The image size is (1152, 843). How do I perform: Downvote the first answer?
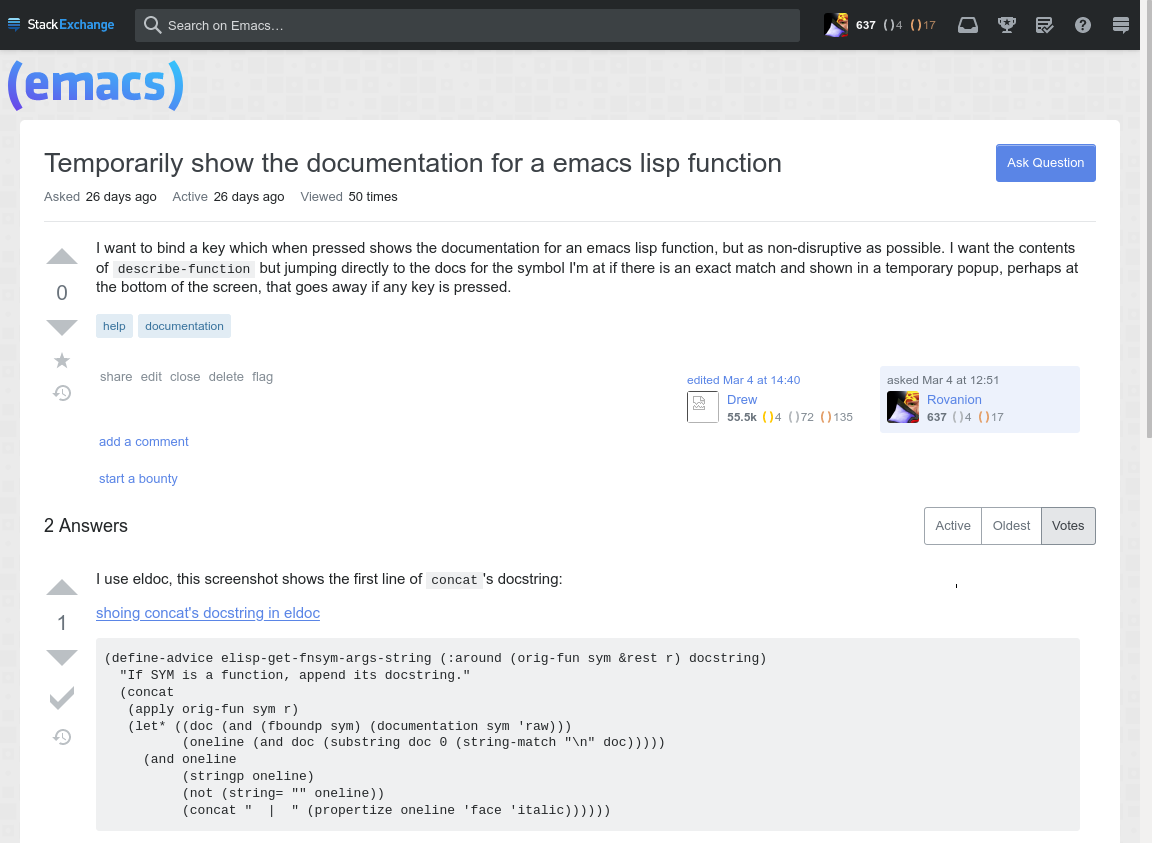click(x=61, y=657)
